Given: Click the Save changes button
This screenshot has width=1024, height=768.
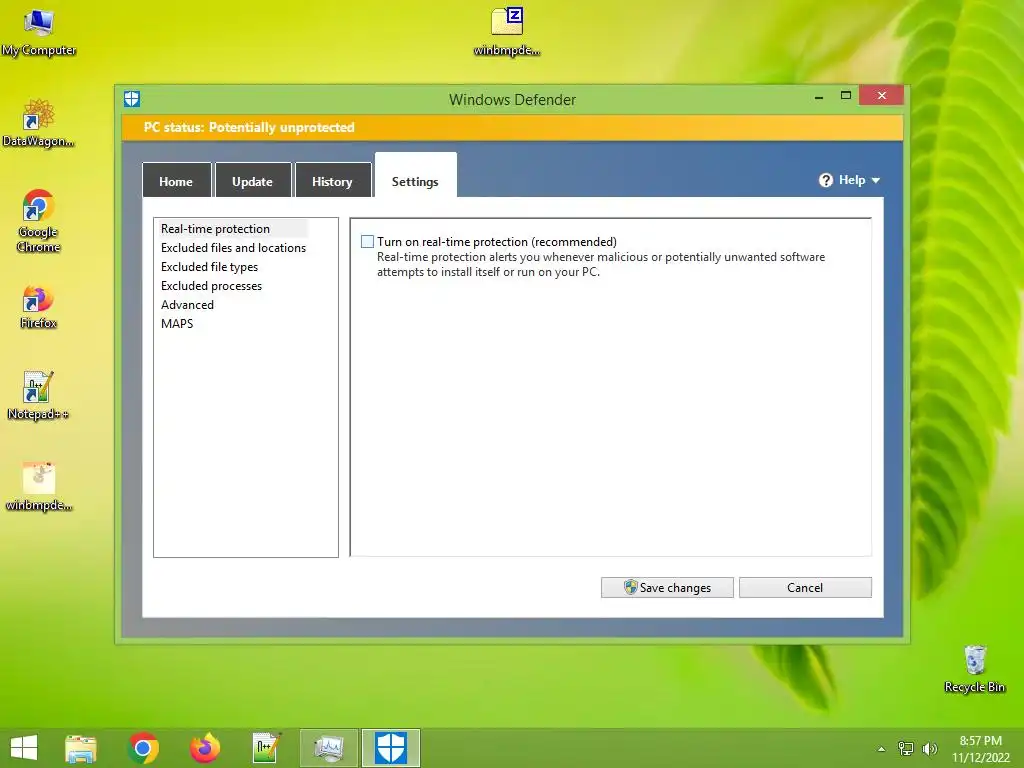Looking at the screenshot, I should tap(667, 587).
